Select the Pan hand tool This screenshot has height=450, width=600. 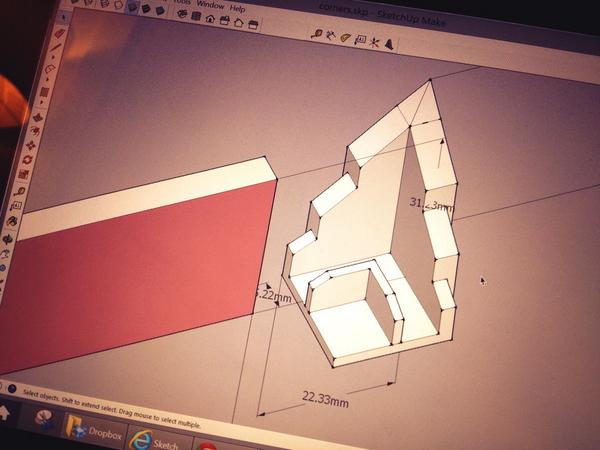point(5,253)
